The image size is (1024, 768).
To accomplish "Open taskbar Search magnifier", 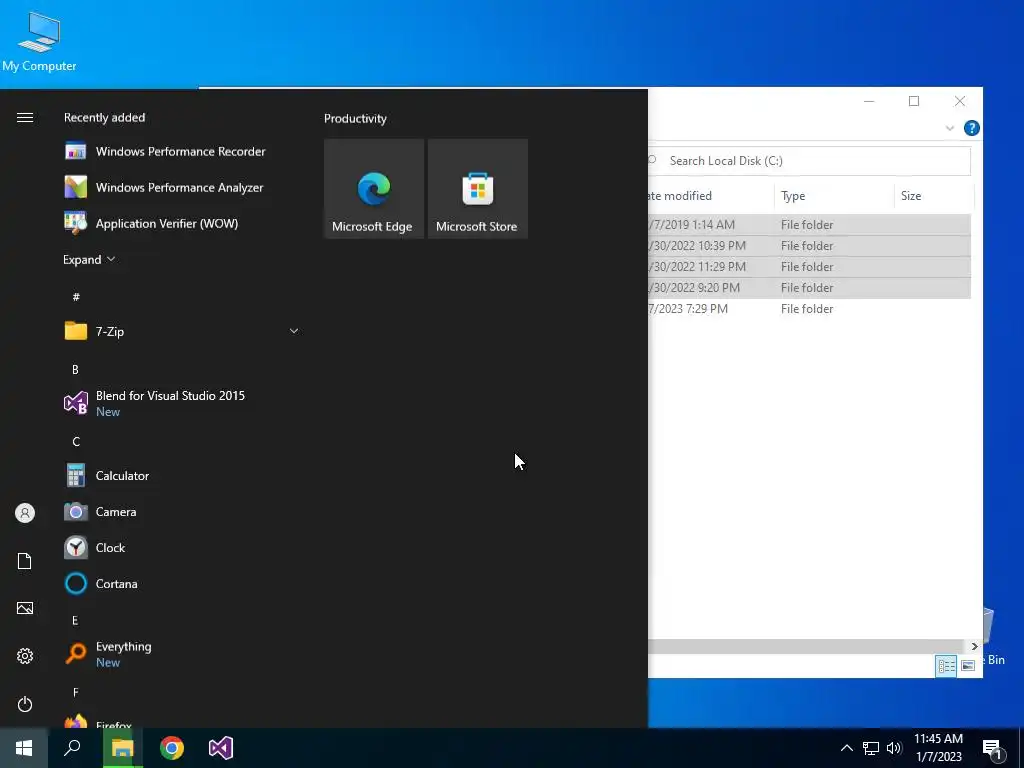I will pos(72,748).
